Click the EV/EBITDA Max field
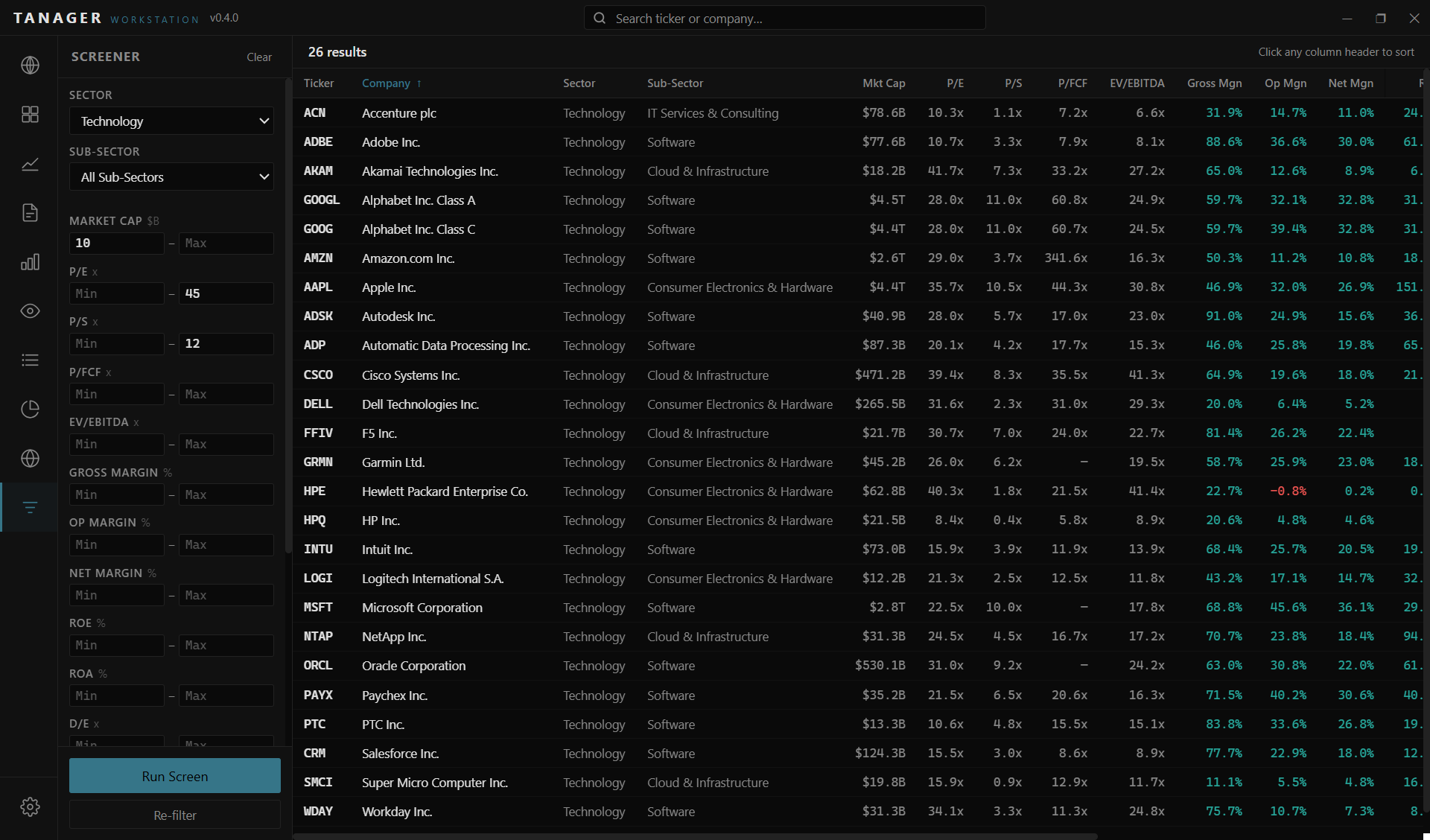Viewport: 1430px width, 840px height. [x=226, y=445]
